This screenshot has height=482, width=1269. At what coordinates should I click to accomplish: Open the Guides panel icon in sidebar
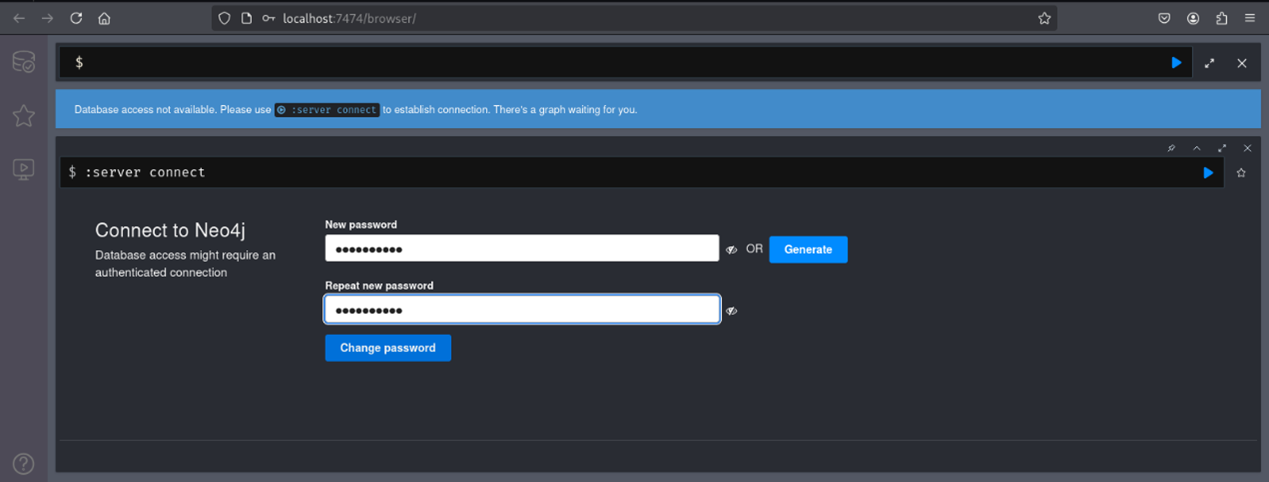point(24,169)
